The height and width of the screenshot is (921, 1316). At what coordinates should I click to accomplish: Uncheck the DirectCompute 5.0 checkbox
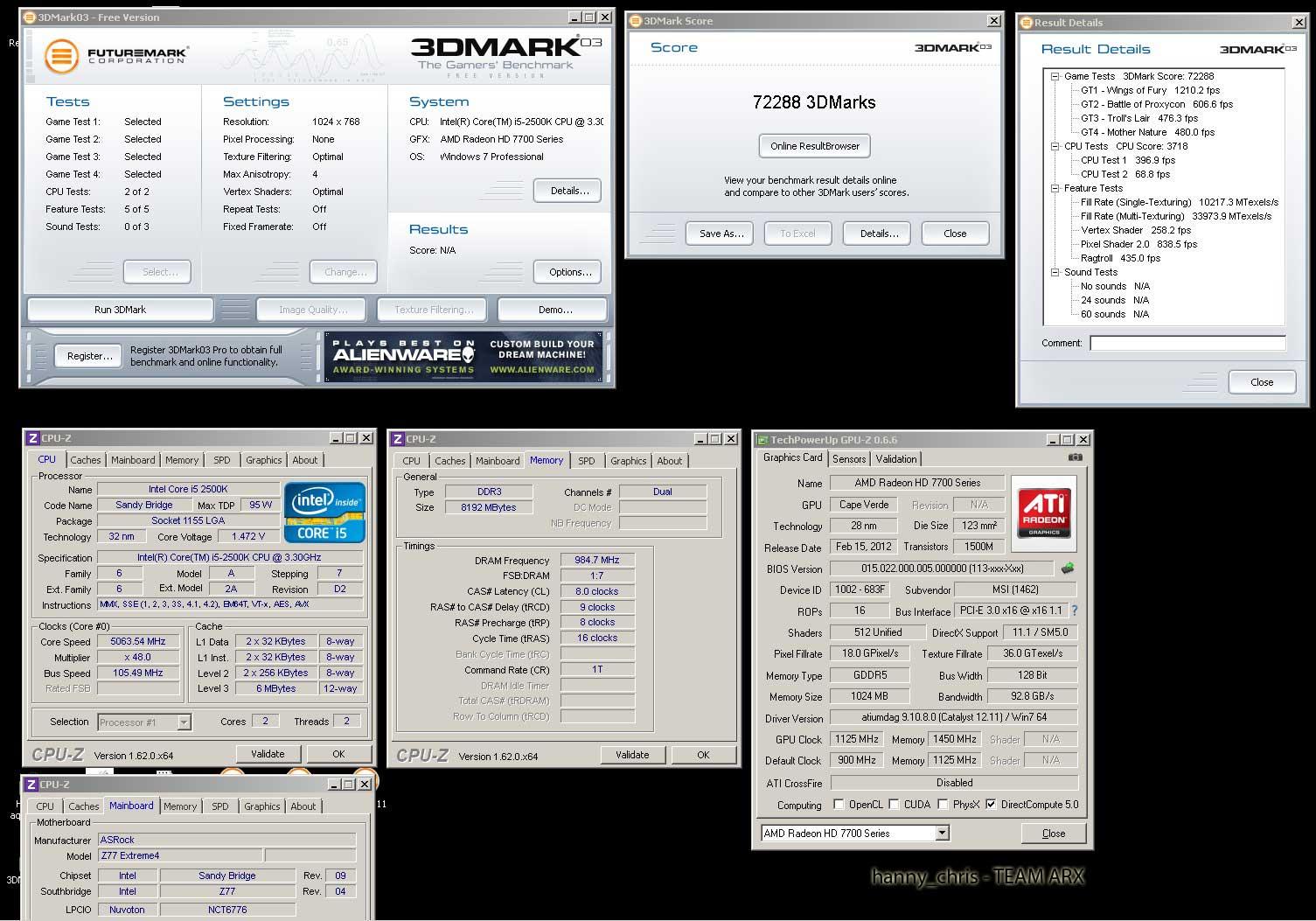click(990, 805)
